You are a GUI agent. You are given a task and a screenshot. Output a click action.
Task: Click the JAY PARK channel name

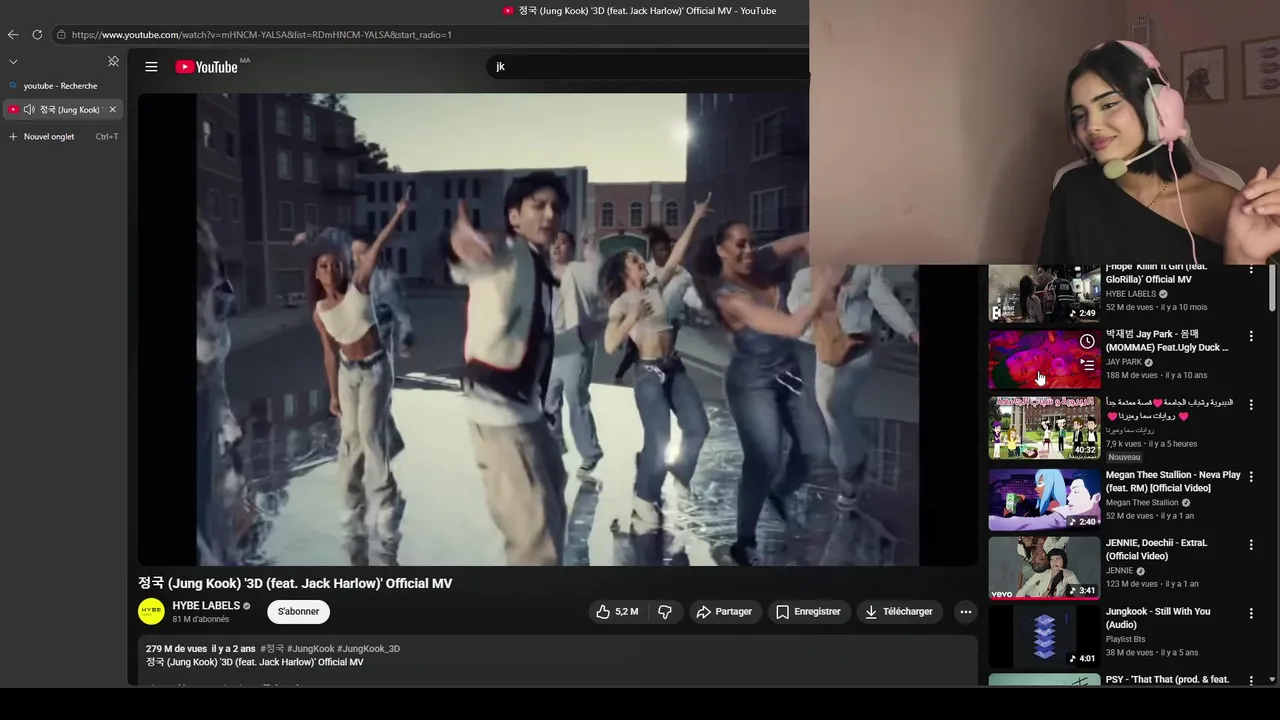1123,362
